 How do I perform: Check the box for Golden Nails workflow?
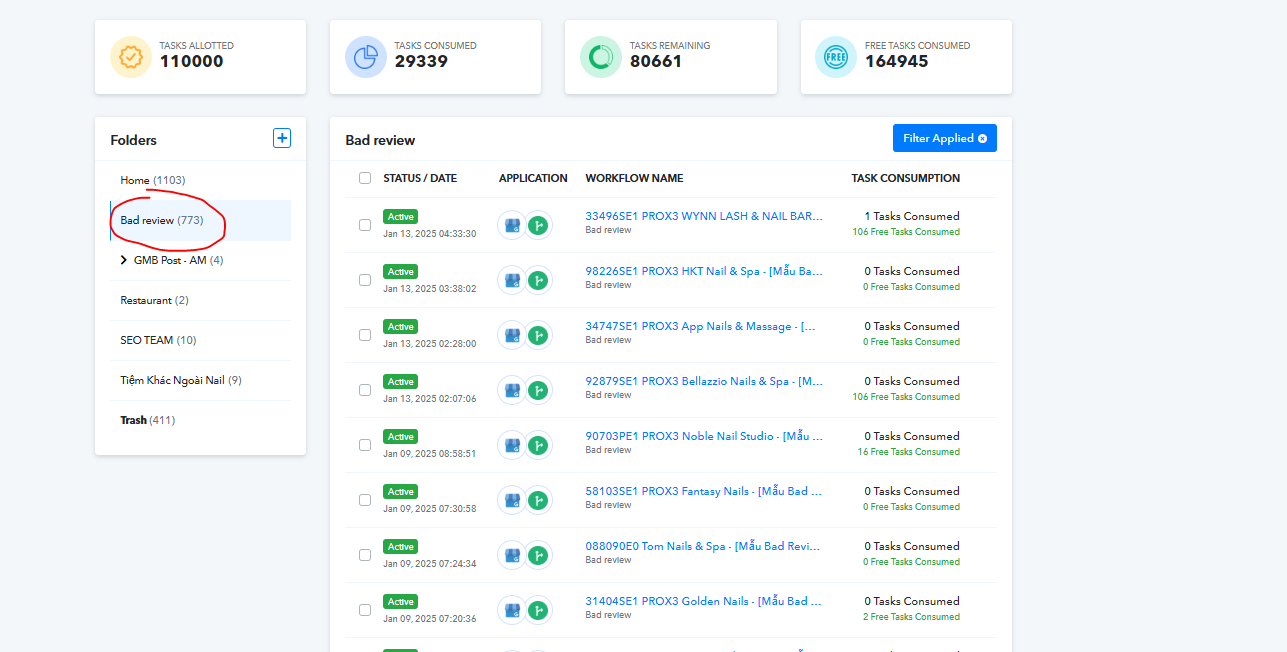(365, 610)
